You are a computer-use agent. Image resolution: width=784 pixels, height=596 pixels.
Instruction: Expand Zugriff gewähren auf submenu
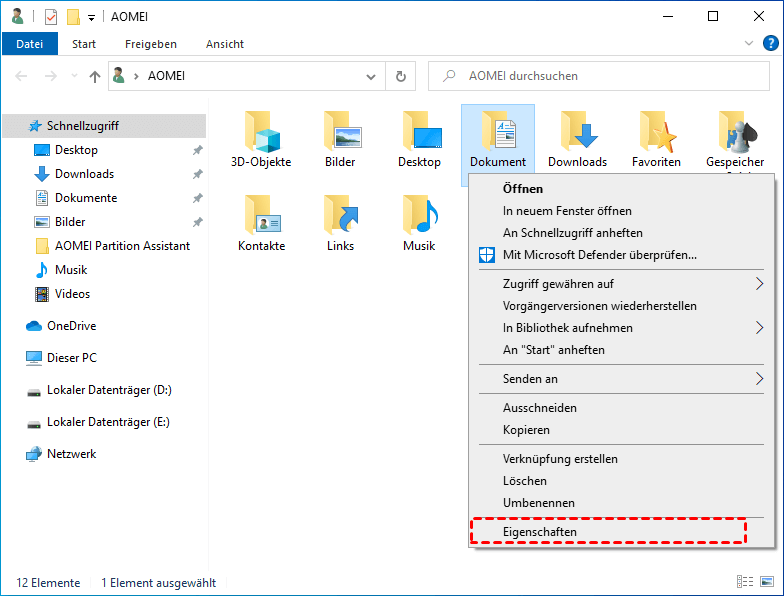tap(759, 284)
